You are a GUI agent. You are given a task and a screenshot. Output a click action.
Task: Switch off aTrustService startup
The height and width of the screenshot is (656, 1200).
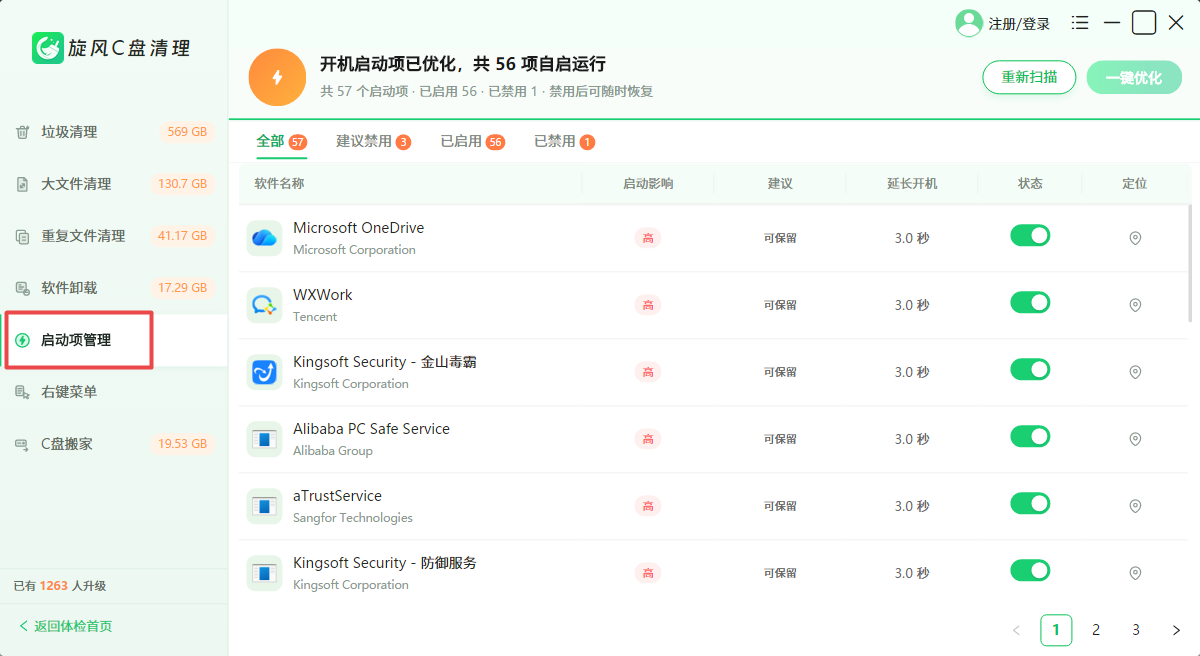(x=1030, y=504)
